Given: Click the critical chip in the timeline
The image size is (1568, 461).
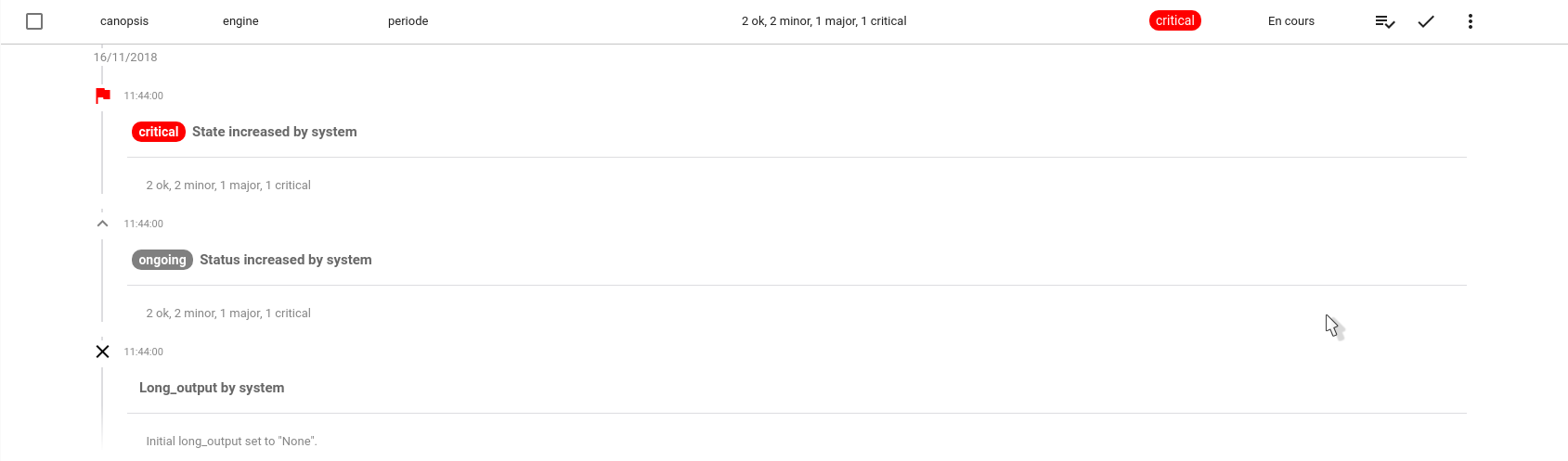Looking at the screenshot, I should tap(159, 132).
